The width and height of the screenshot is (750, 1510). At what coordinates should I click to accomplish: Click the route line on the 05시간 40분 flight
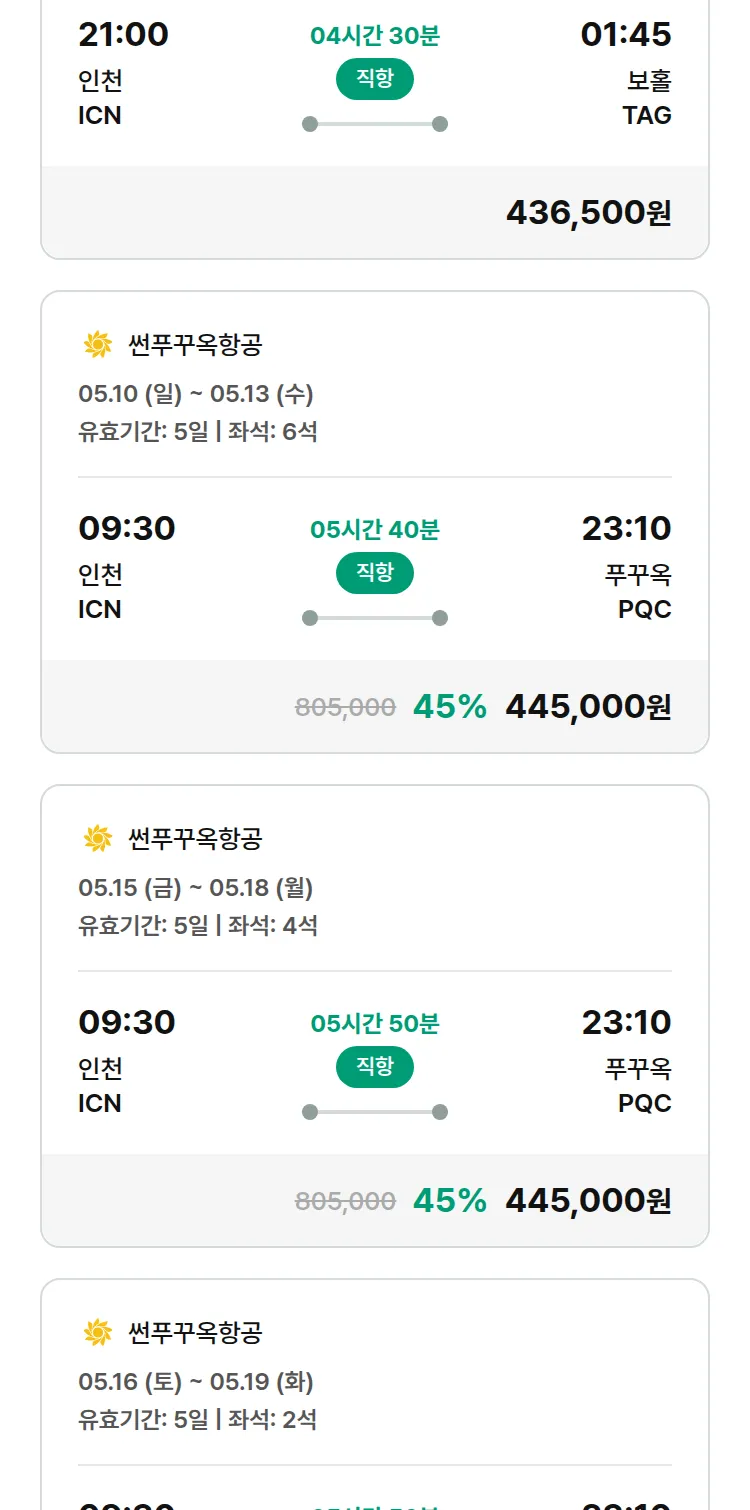point(375,618)
